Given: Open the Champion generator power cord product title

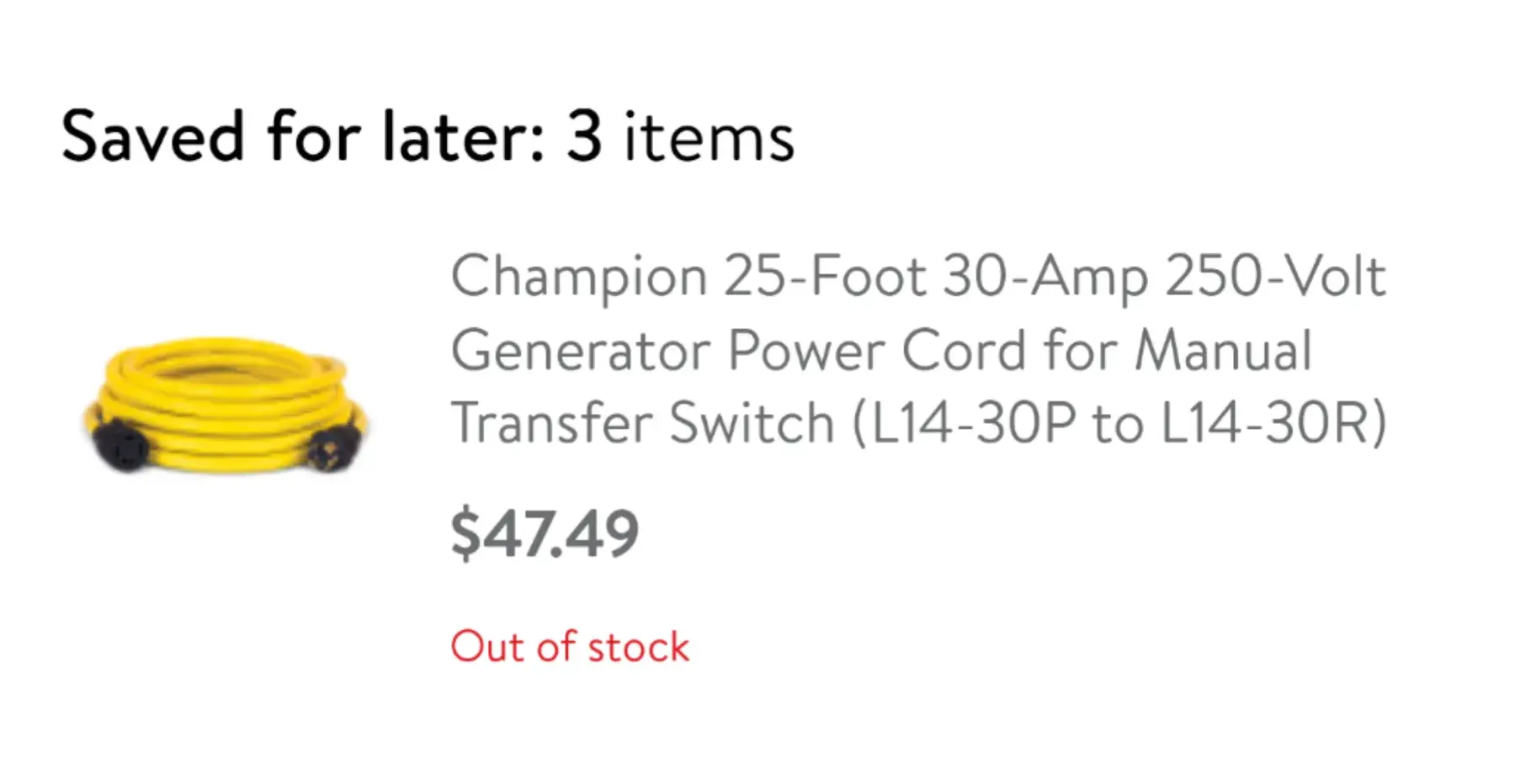Looking at the screenshot, I should point(917,349).
